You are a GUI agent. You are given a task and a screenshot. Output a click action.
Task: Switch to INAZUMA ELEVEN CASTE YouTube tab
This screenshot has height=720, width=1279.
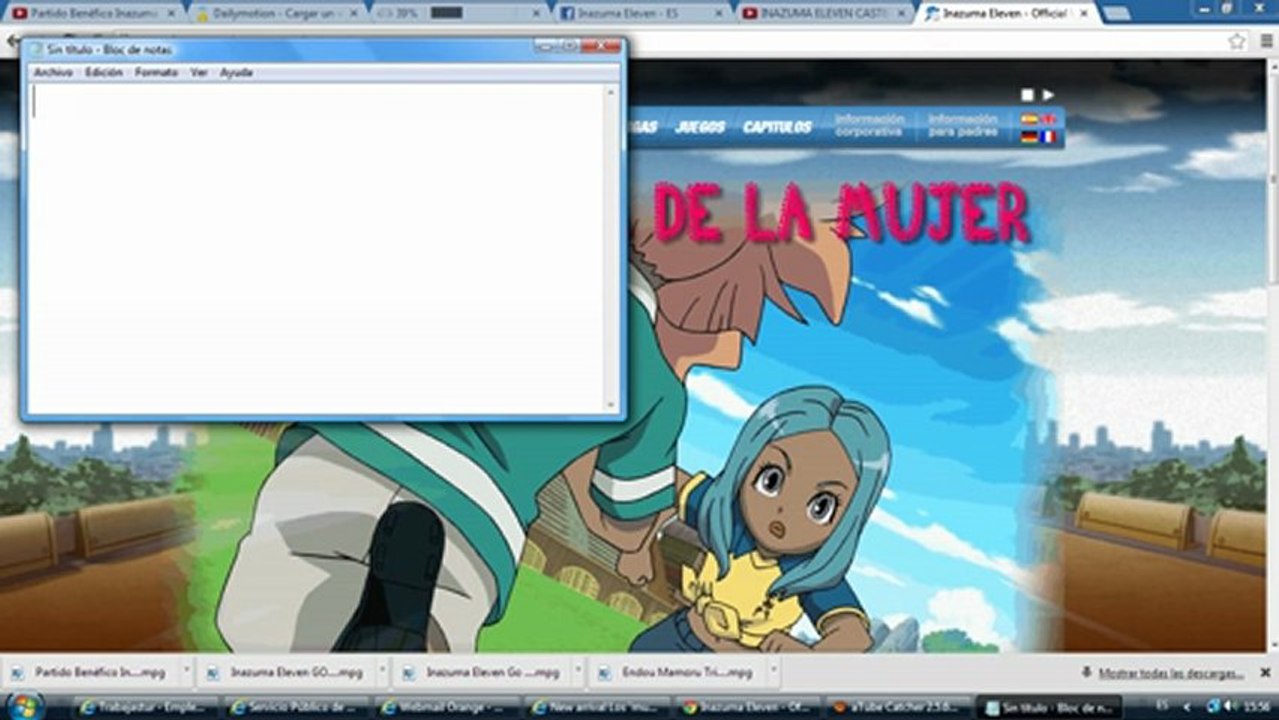tap(824, 13)
